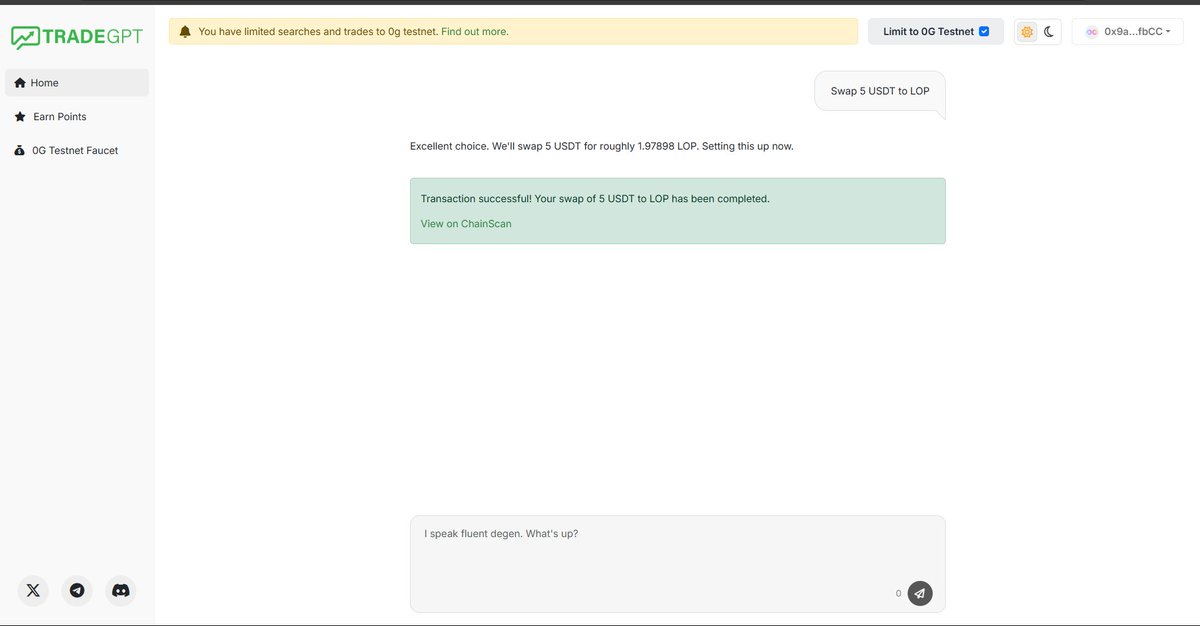This screenshot has height=626, width=1200.
Task: Click the 'Swap 5 USDT to LOP' message bubble
Action: pos(880,92)
